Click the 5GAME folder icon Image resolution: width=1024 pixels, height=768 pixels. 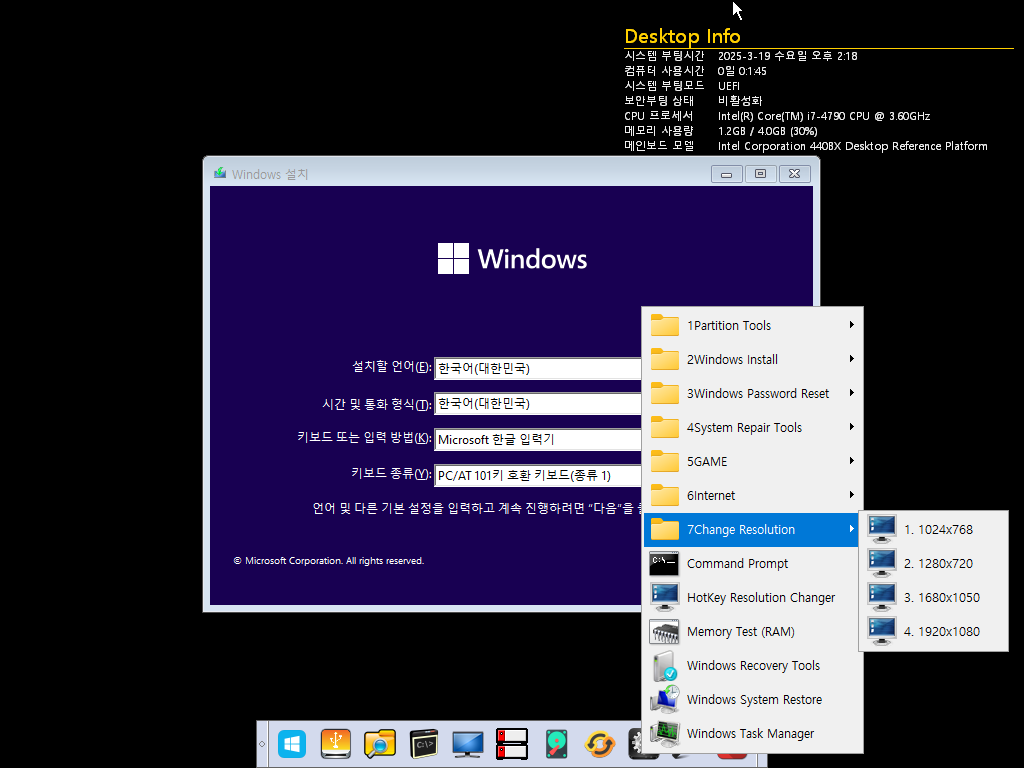(665, 461)
